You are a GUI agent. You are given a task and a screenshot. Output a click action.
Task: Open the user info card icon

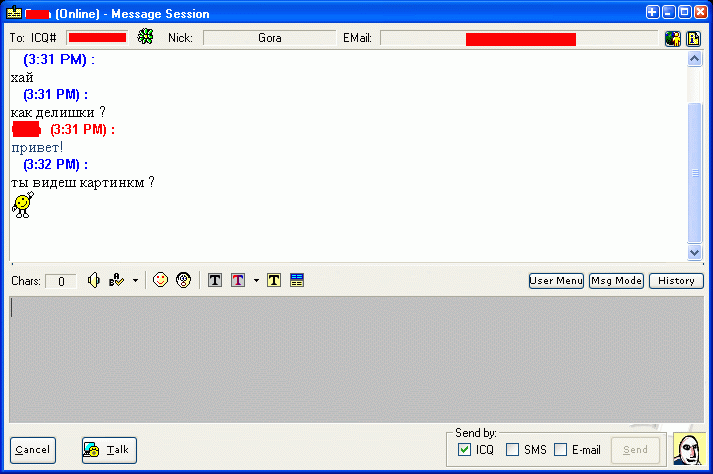[x=693, y=38]
